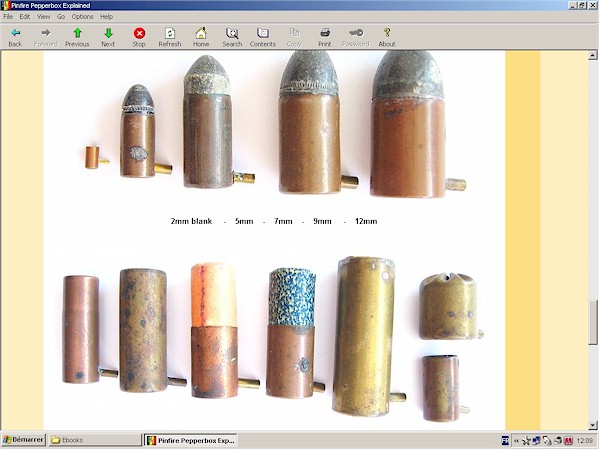Viewport: 600px width, 450px height.
Task: Open the Edit menu
Action: pyautogui.click(x=24, y=16)
